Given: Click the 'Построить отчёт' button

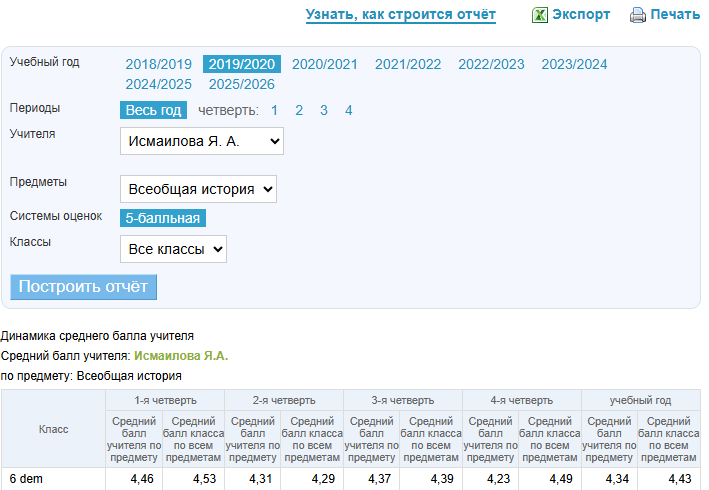Looking at the screenshot, I should [84, 286].
